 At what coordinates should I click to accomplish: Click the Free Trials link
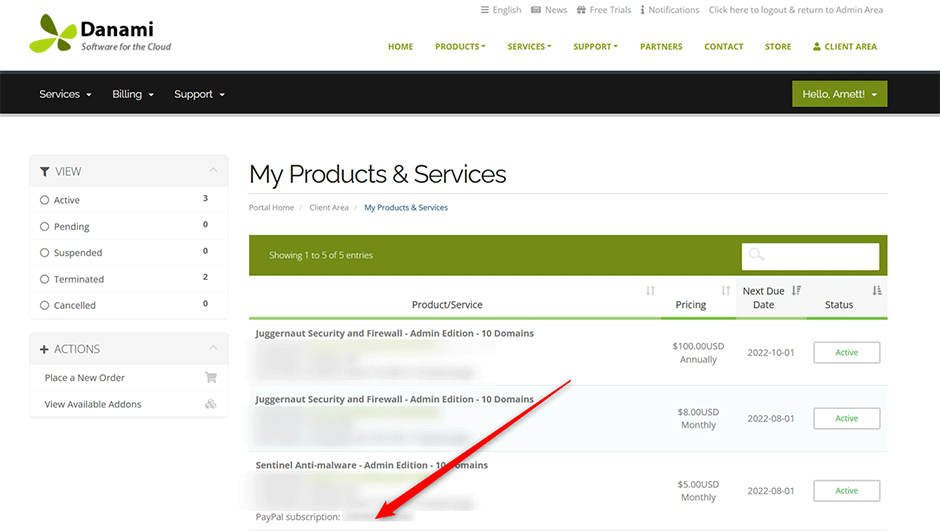click(610, 10)
